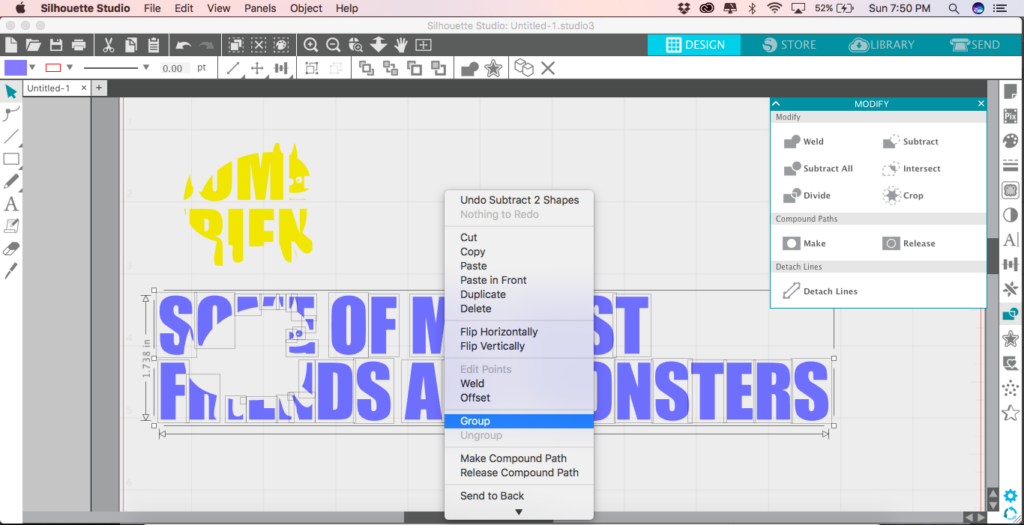
Task: Open the line style dropdown arrow
Action: (x=146, y=68)
